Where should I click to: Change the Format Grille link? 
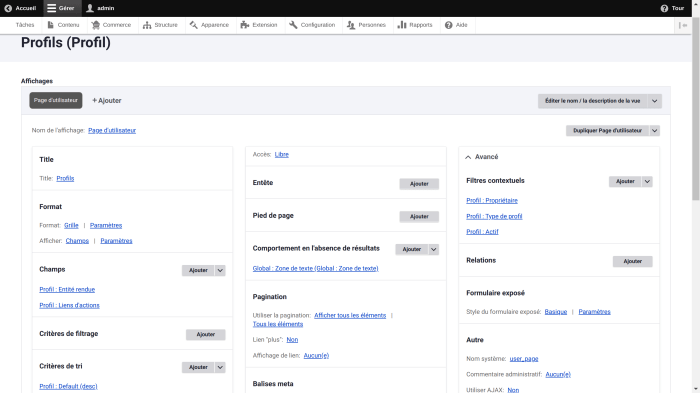click(71, 226)
